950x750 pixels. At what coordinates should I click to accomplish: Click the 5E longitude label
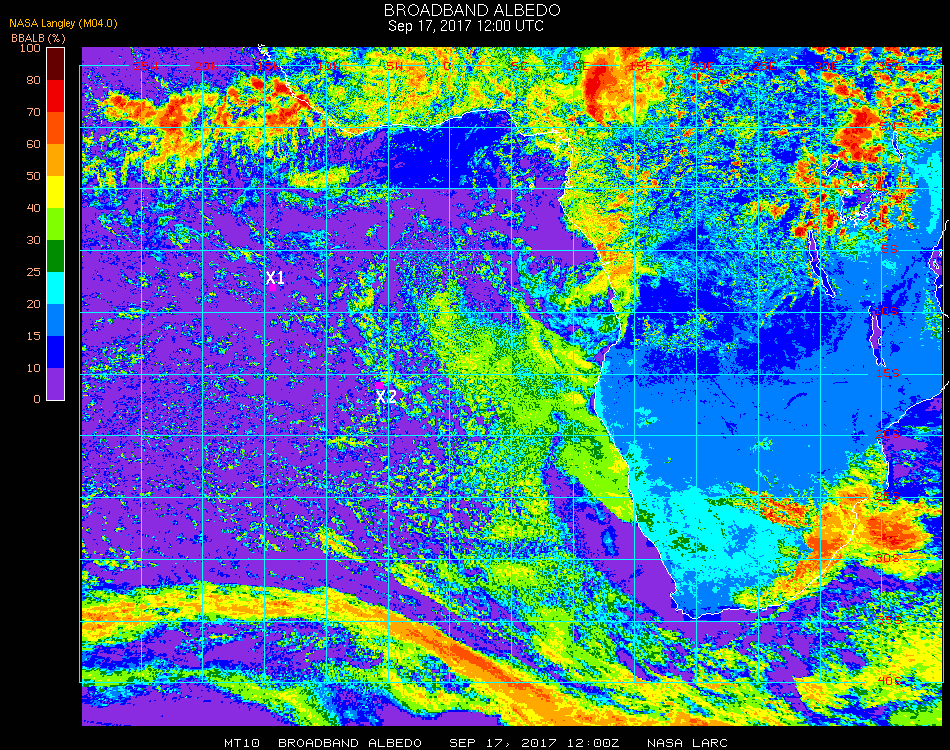pos(519,66)
